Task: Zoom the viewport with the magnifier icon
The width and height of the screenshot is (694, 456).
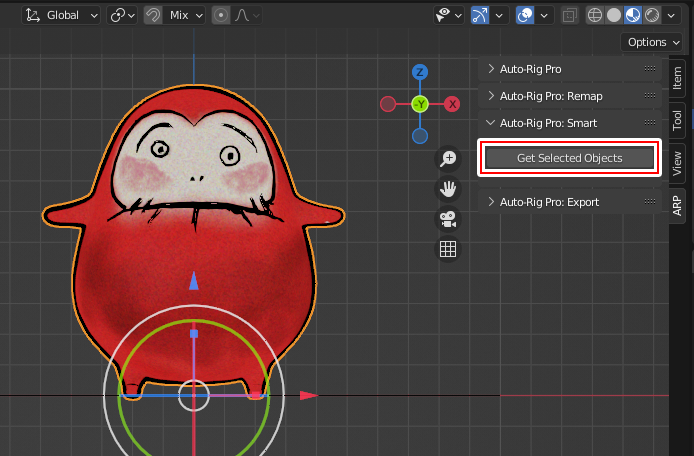Action: click(x=448, y=159)
